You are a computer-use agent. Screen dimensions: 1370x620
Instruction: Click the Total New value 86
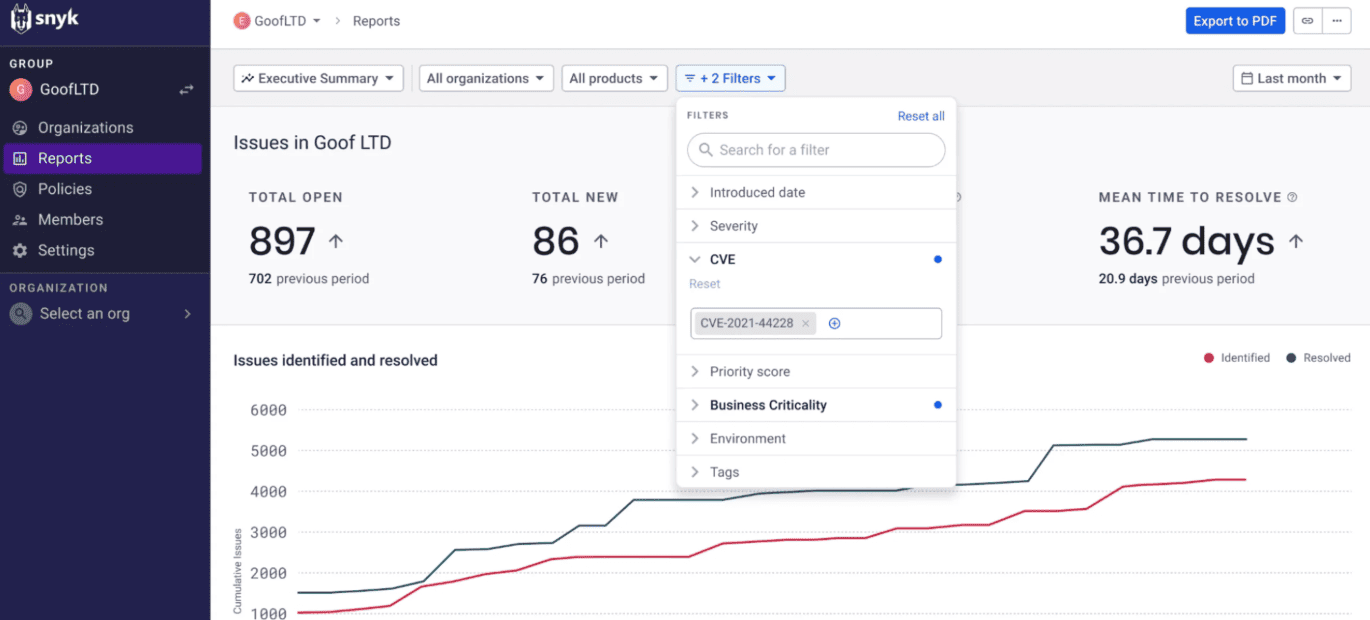click(556, 241)
